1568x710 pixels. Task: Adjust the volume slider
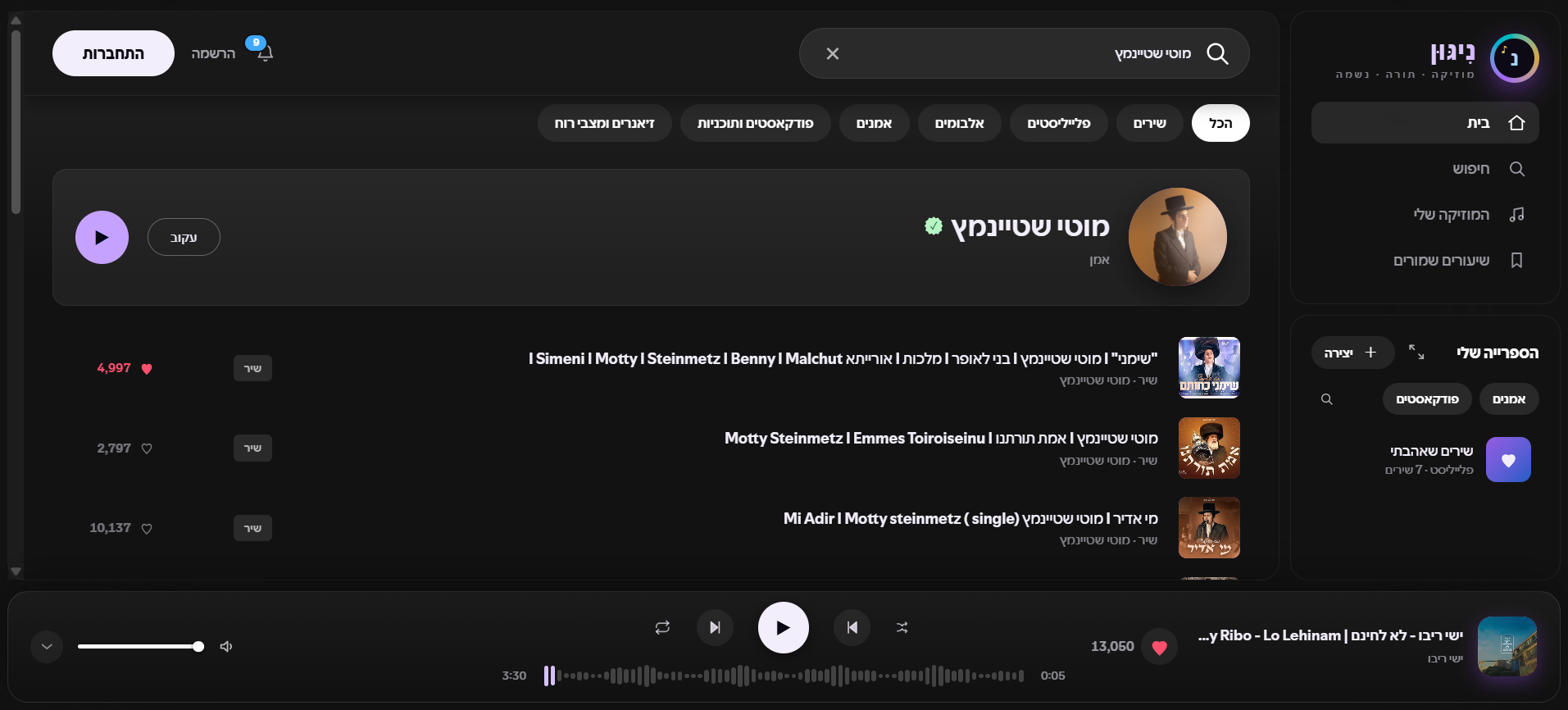coord(139,647)
